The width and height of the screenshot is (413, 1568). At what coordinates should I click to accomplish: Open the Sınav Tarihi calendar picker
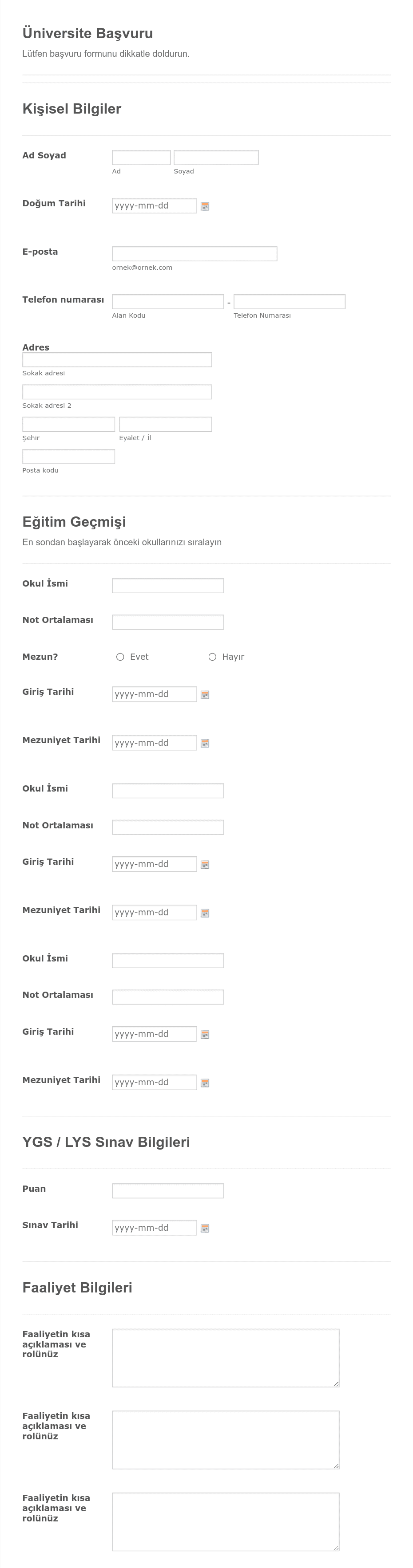(205, 1228)
